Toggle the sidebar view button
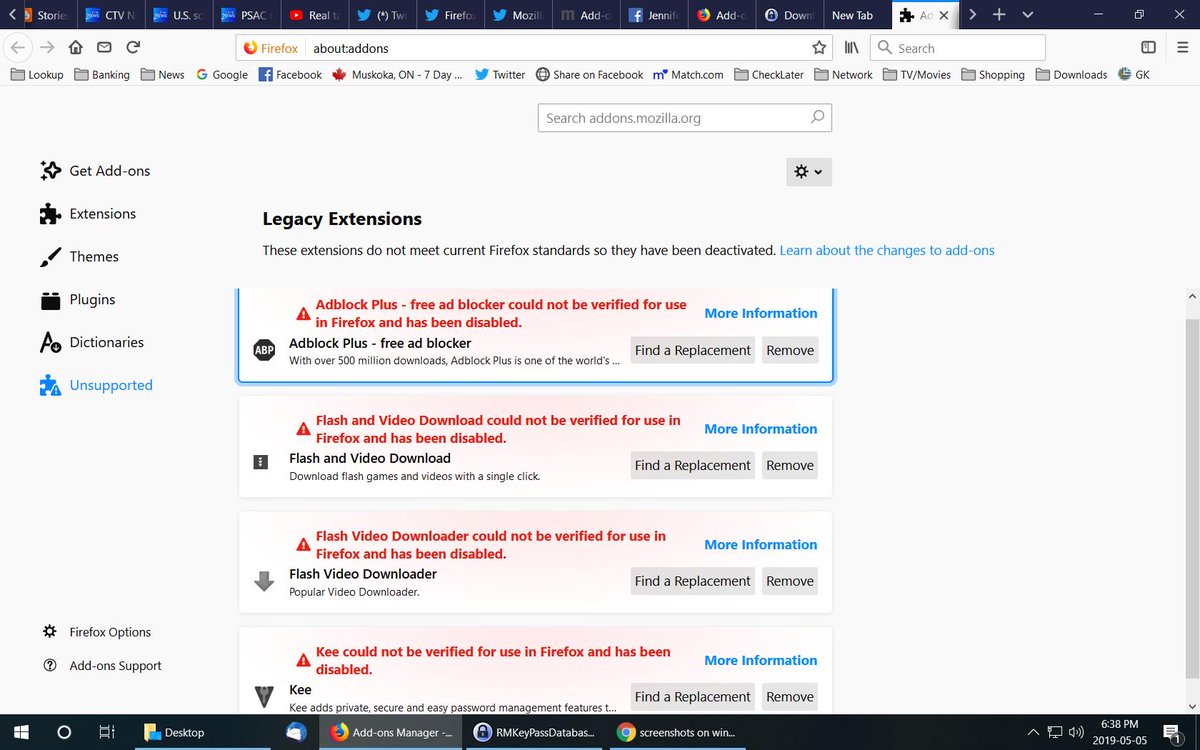The image size is (1200, 750). tap(1149, 47)
